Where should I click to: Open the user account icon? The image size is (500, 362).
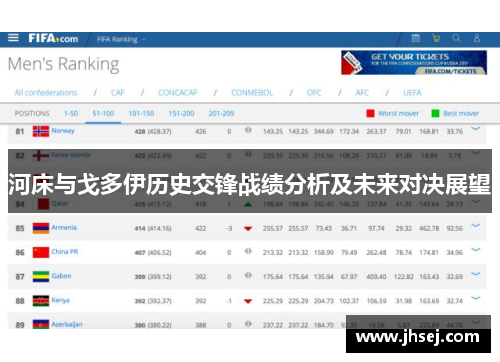tap(477, 38)
